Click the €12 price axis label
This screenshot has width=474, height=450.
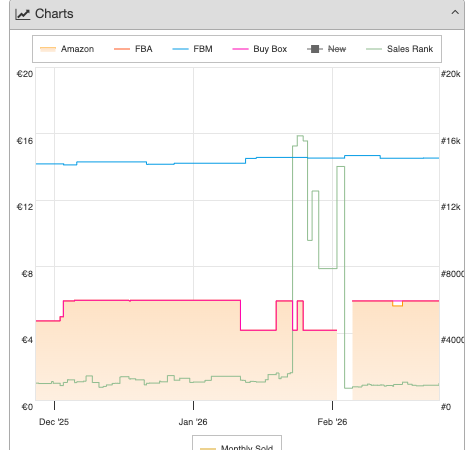point(25,207)
